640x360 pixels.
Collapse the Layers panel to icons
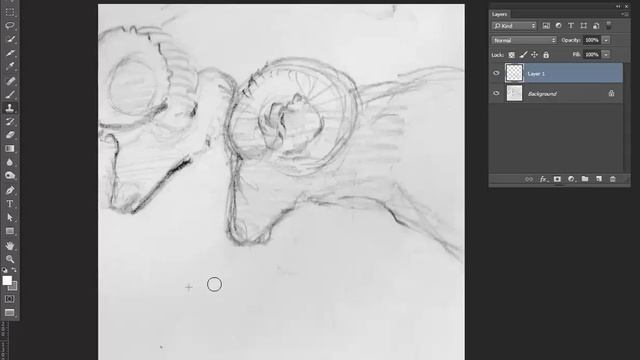click(618, 6)
